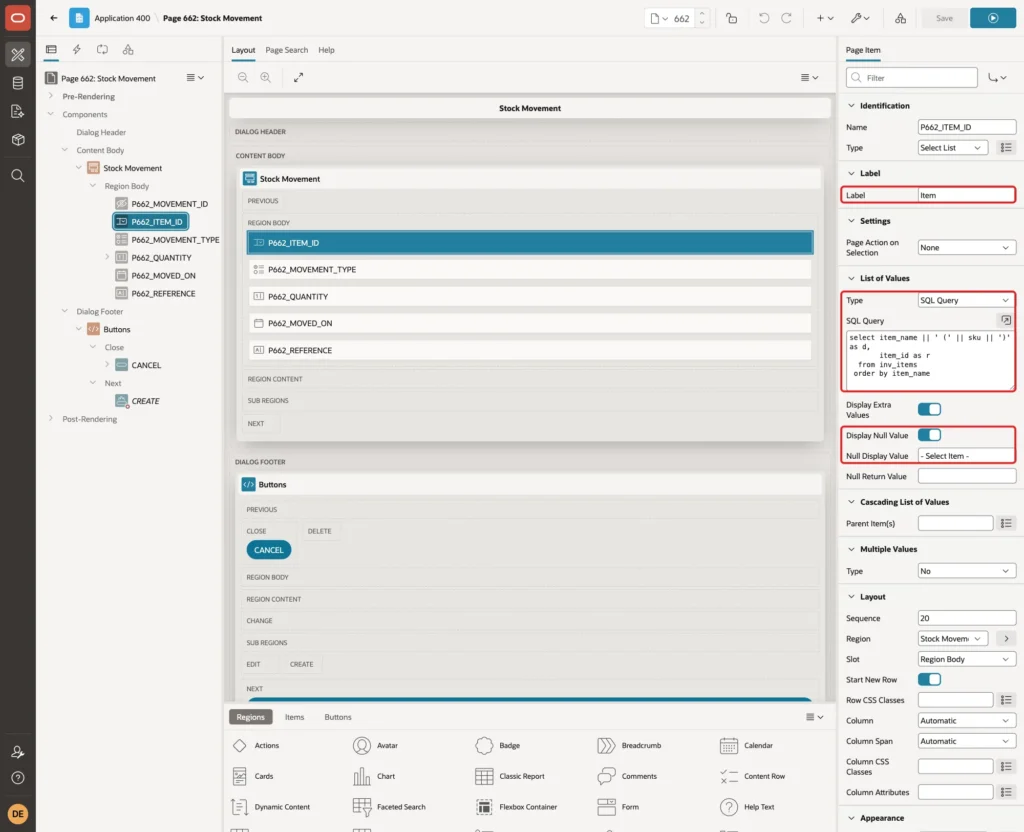Viewport: 1024px width, 832px height.
Task: Click the Save button
Action: click(x=944, y=18)
